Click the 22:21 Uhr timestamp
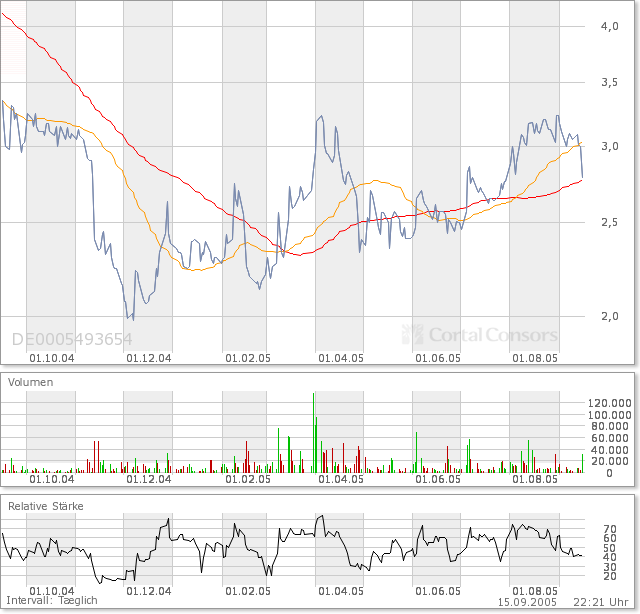640x614 pixels. pyautogui.click(x=600, y=602)
